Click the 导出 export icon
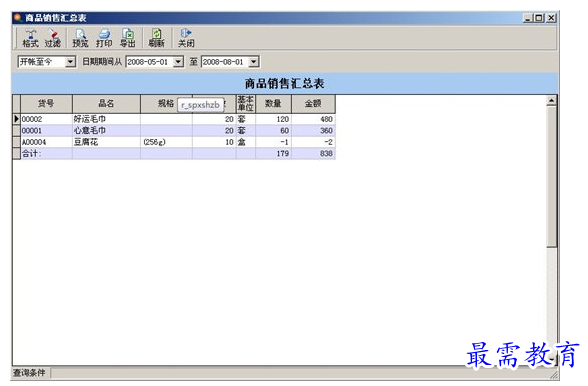Viewport: 588px width, 386px height. [128, 38]
